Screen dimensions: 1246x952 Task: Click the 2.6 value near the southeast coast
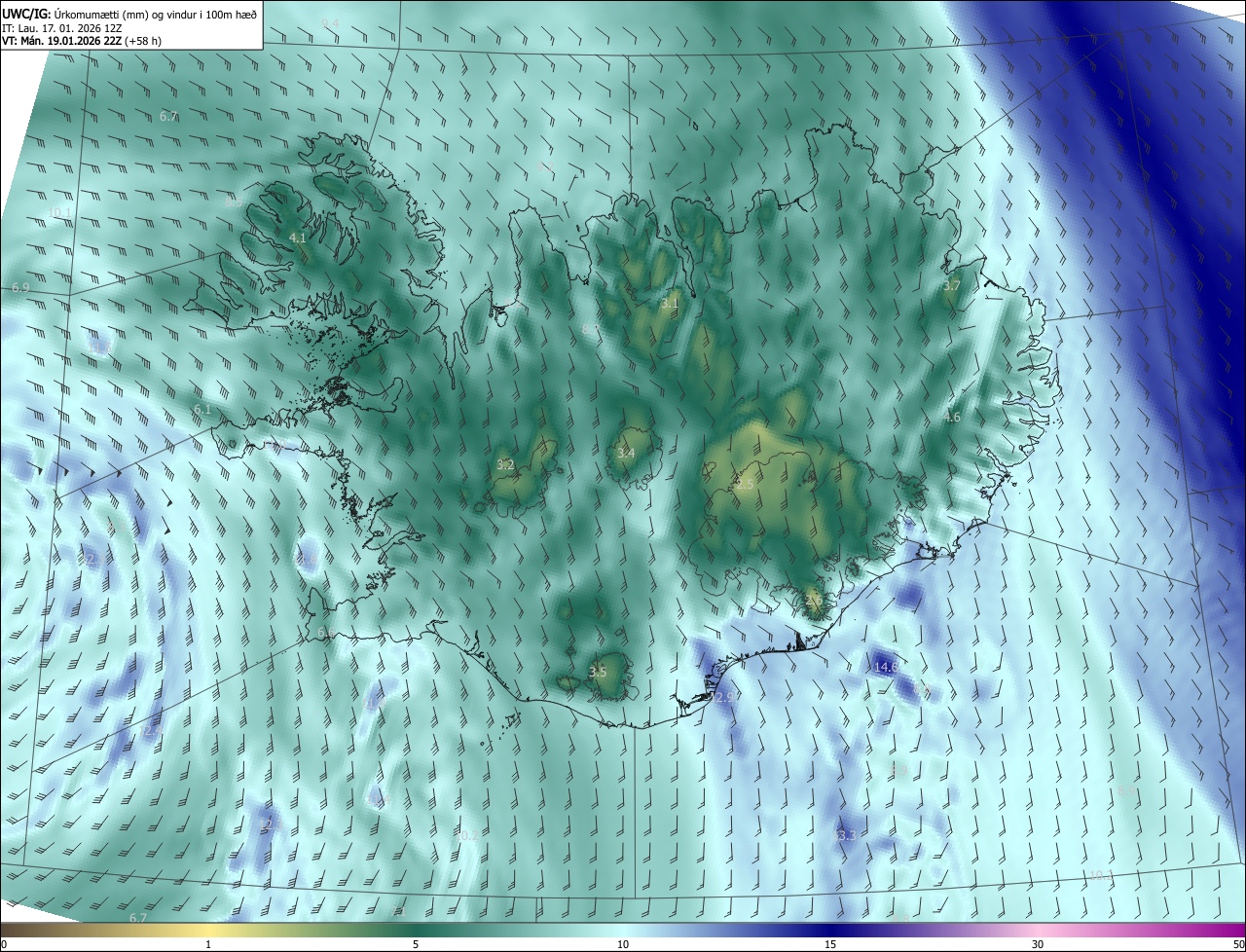(814, 600)
